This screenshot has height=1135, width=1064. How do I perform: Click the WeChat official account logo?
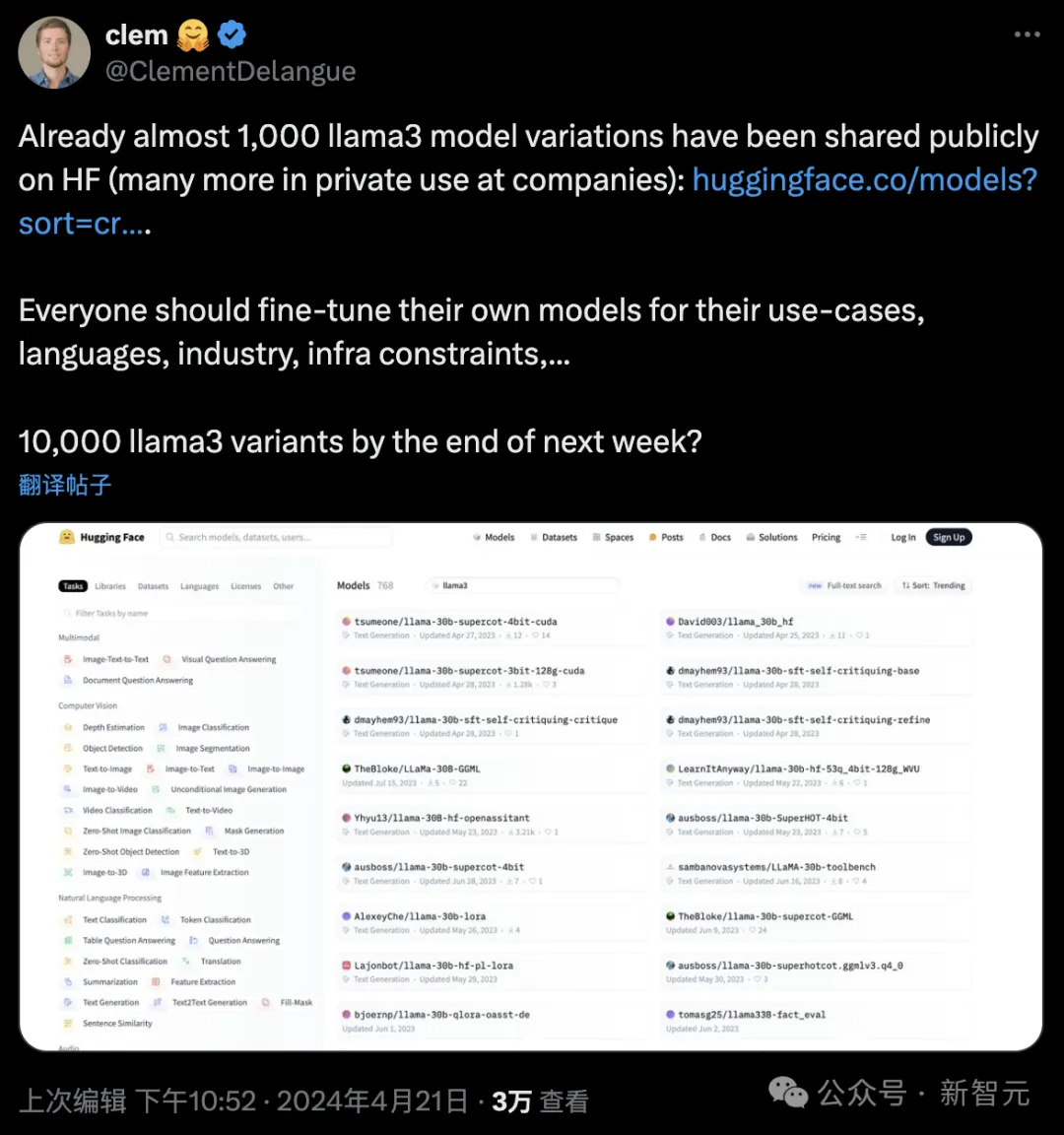coord(788,1093)
